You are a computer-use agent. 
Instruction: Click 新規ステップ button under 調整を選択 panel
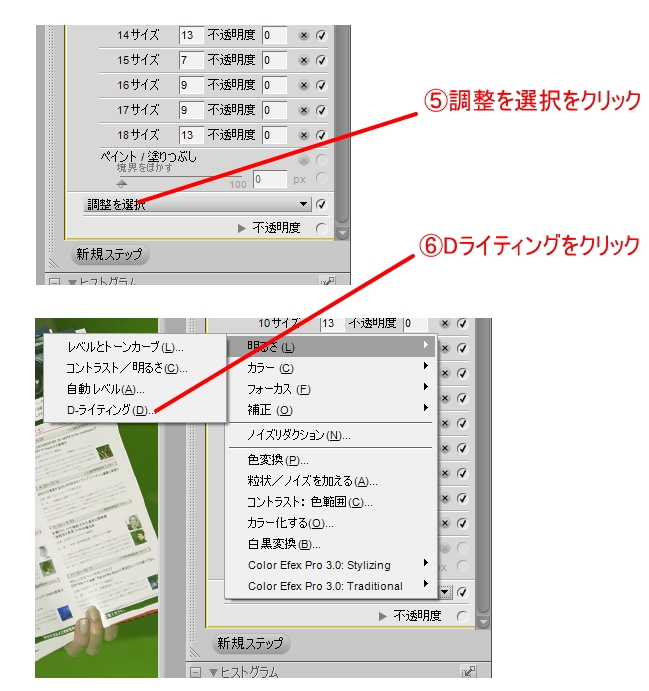coord(110,254)
